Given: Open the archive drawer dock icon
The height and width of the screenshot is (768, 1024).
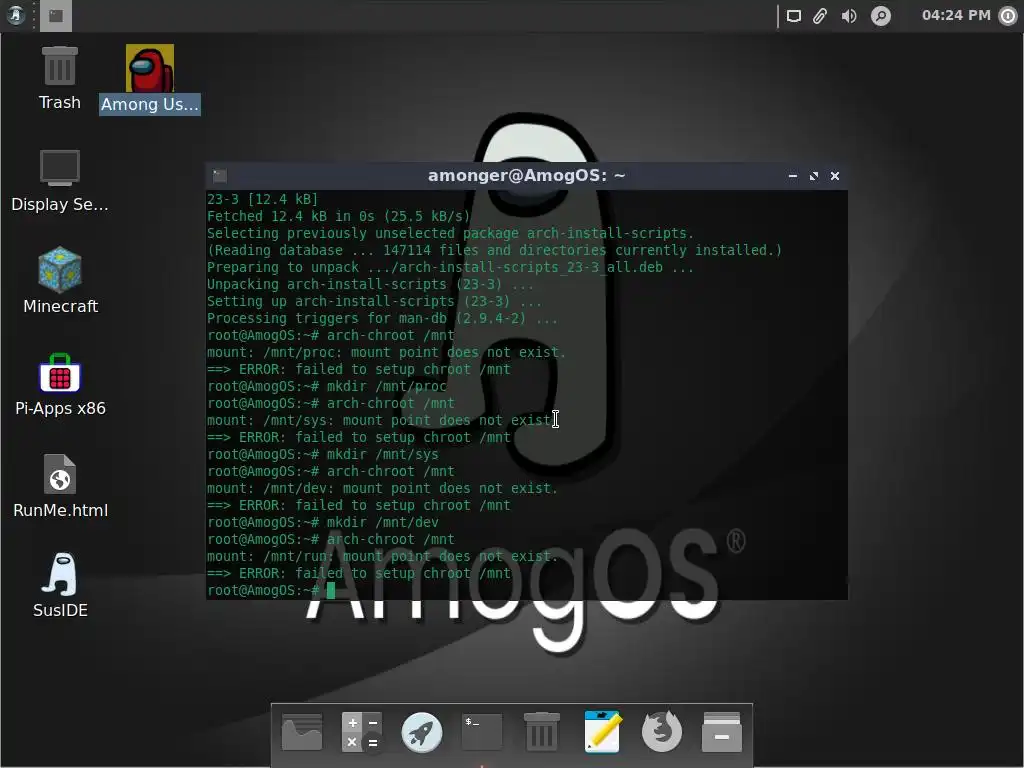Looking at the screenshot, I should pyautogui.click(x=722, y=732).
